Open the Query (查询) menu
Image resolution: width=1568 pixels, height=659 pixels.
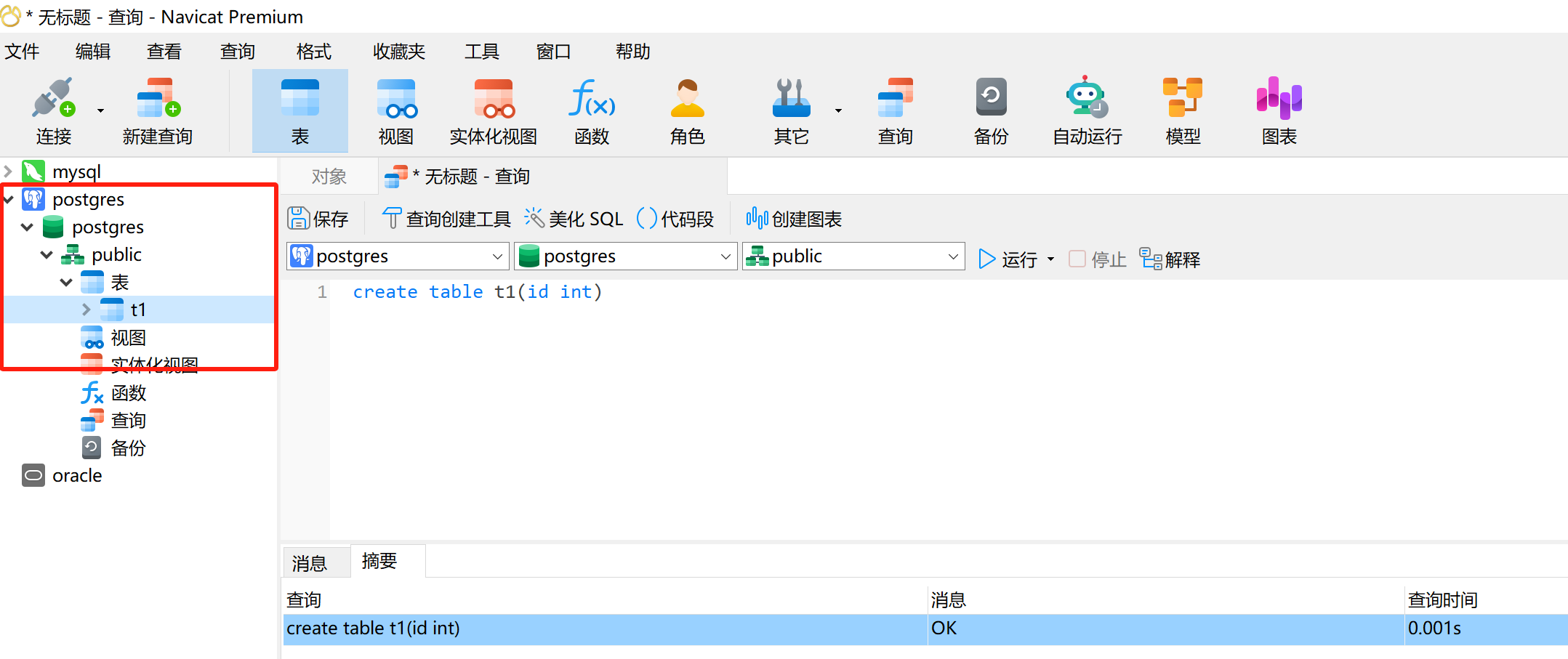pyautogui.click(x=238, y=52)
